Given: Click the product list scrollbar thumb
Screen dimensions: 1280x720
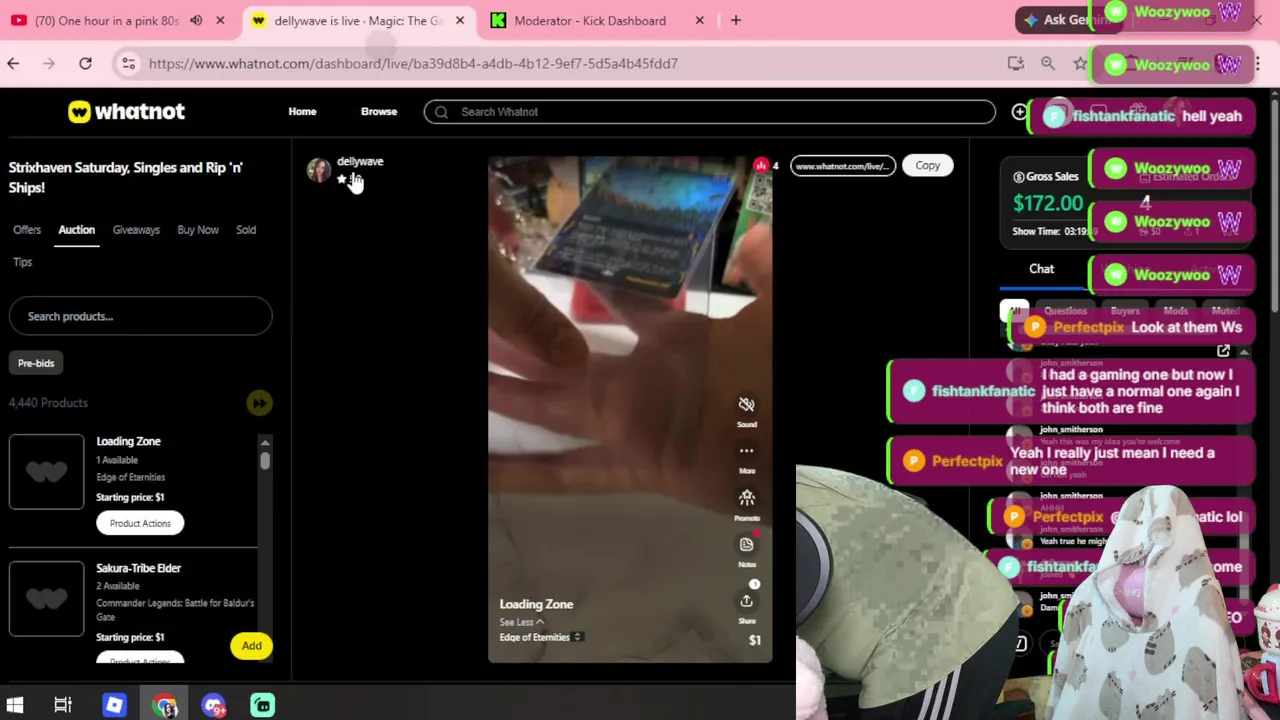Looking at the screenshot, I should (x=265, y=460).
